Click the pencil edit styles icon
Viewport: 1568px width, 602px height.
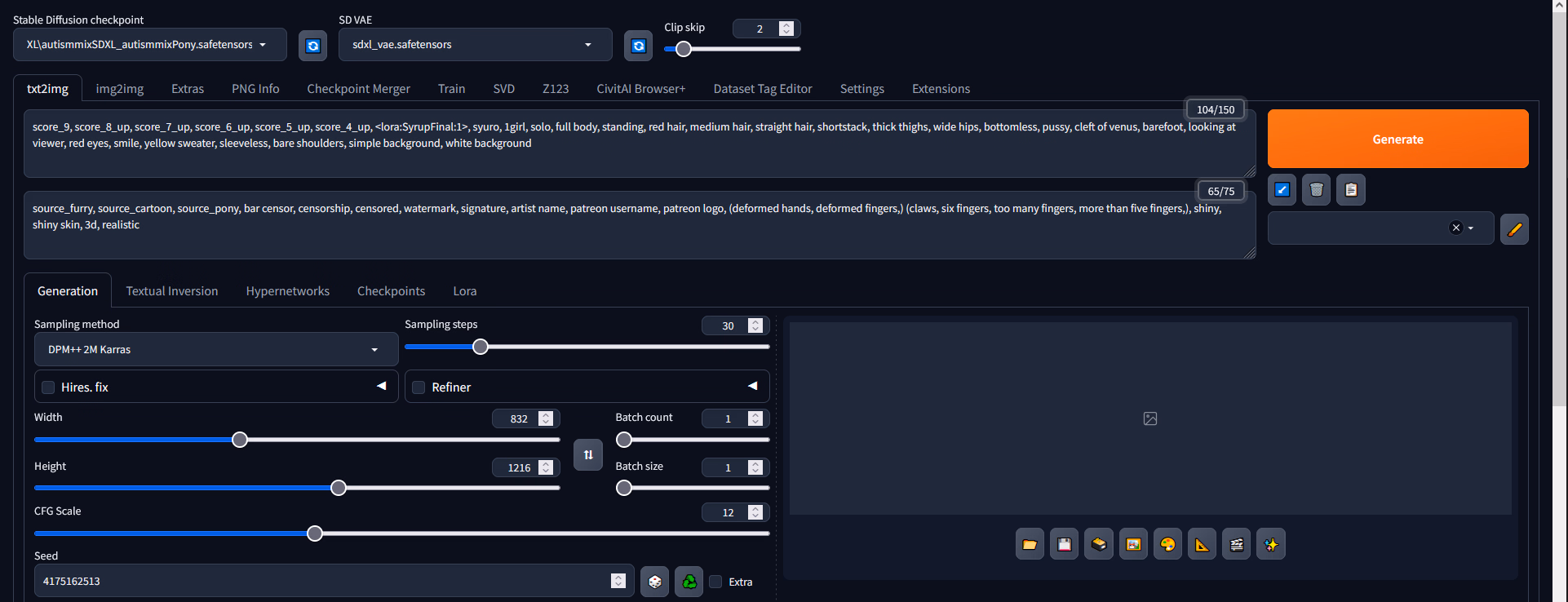tap(1513, 229)
